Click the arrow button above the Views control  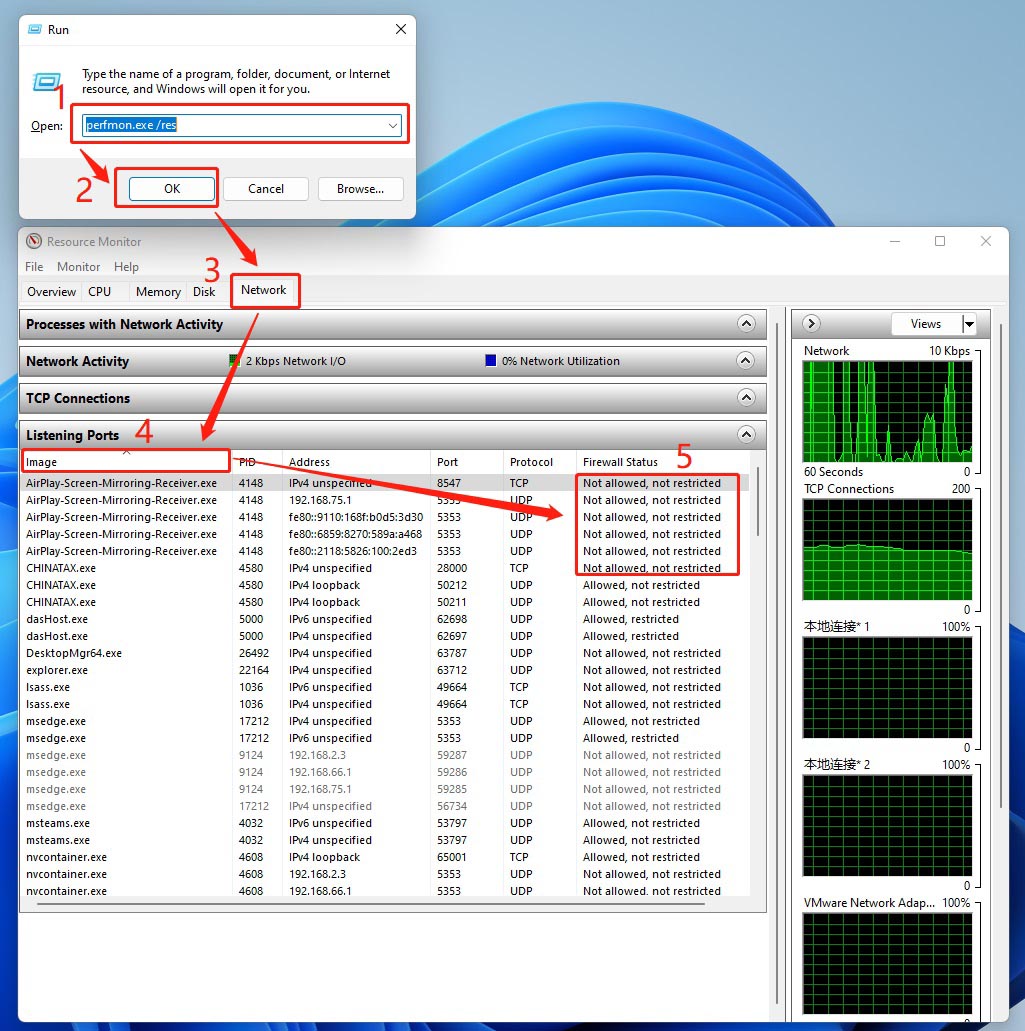click(x=810, y=323)
